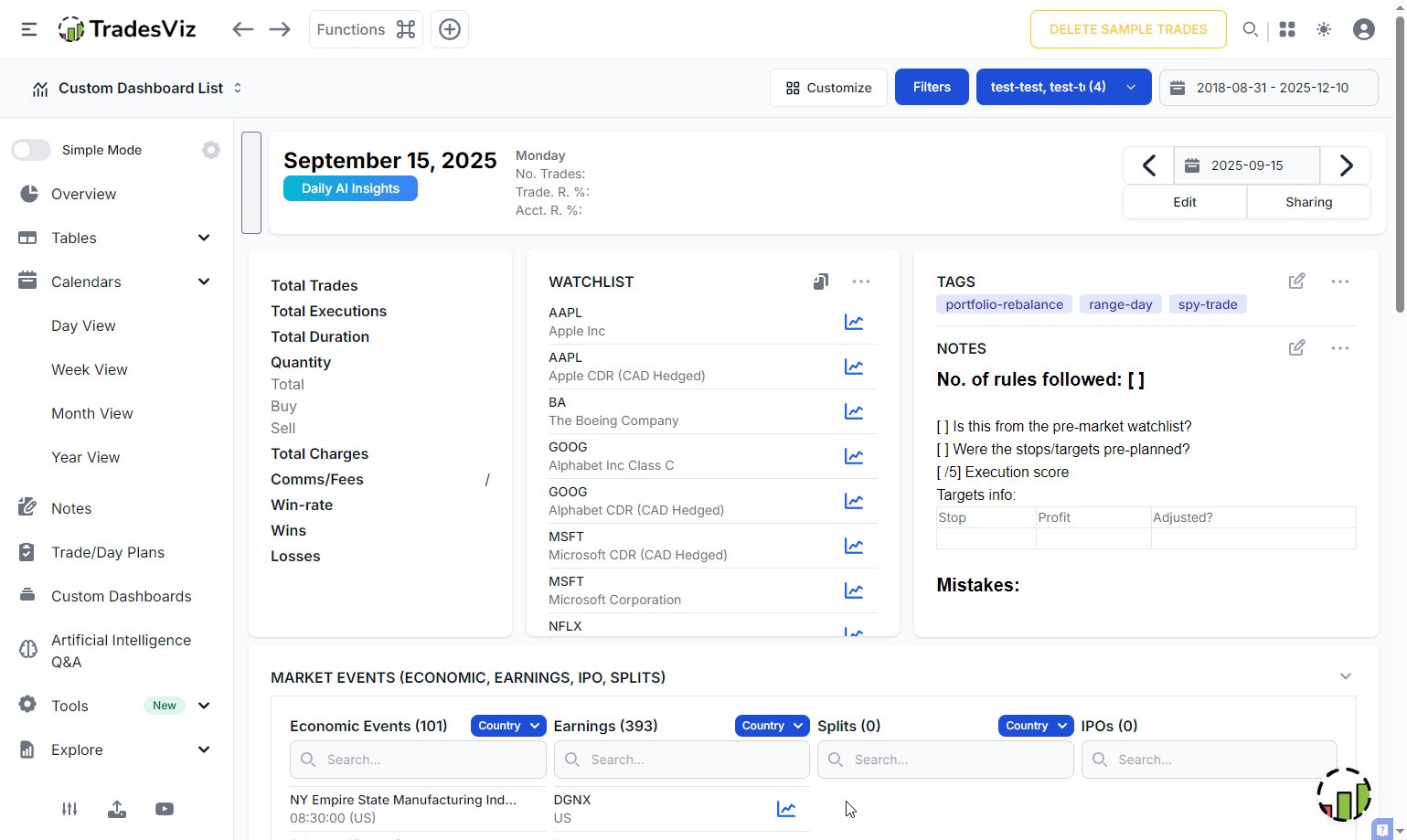Click the import upload icon in sidebar footer
The image size is (1407, 840).
[x=117, y=809]
